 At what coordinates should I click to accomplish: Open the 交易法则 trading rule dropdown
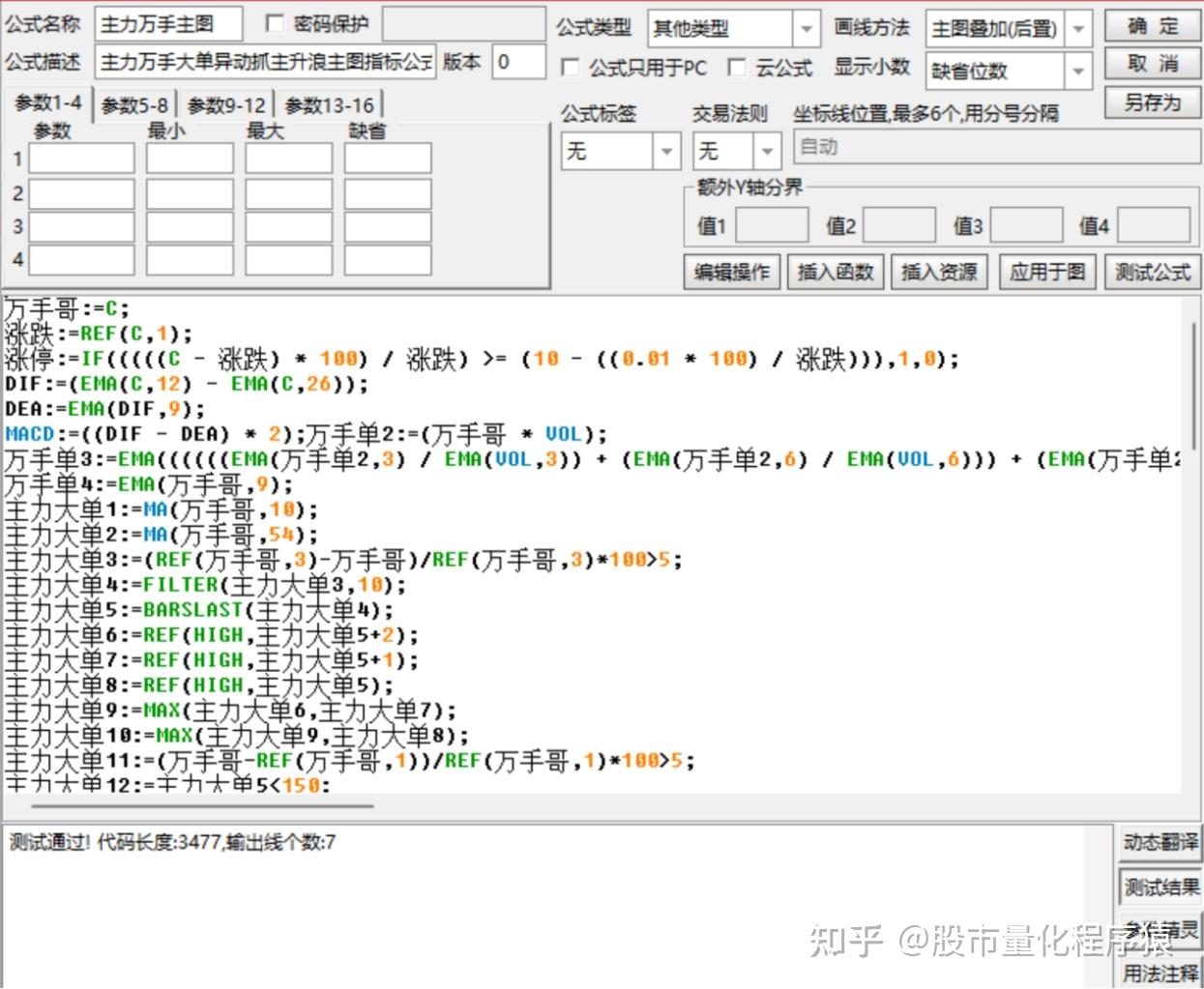click(736, 151)
